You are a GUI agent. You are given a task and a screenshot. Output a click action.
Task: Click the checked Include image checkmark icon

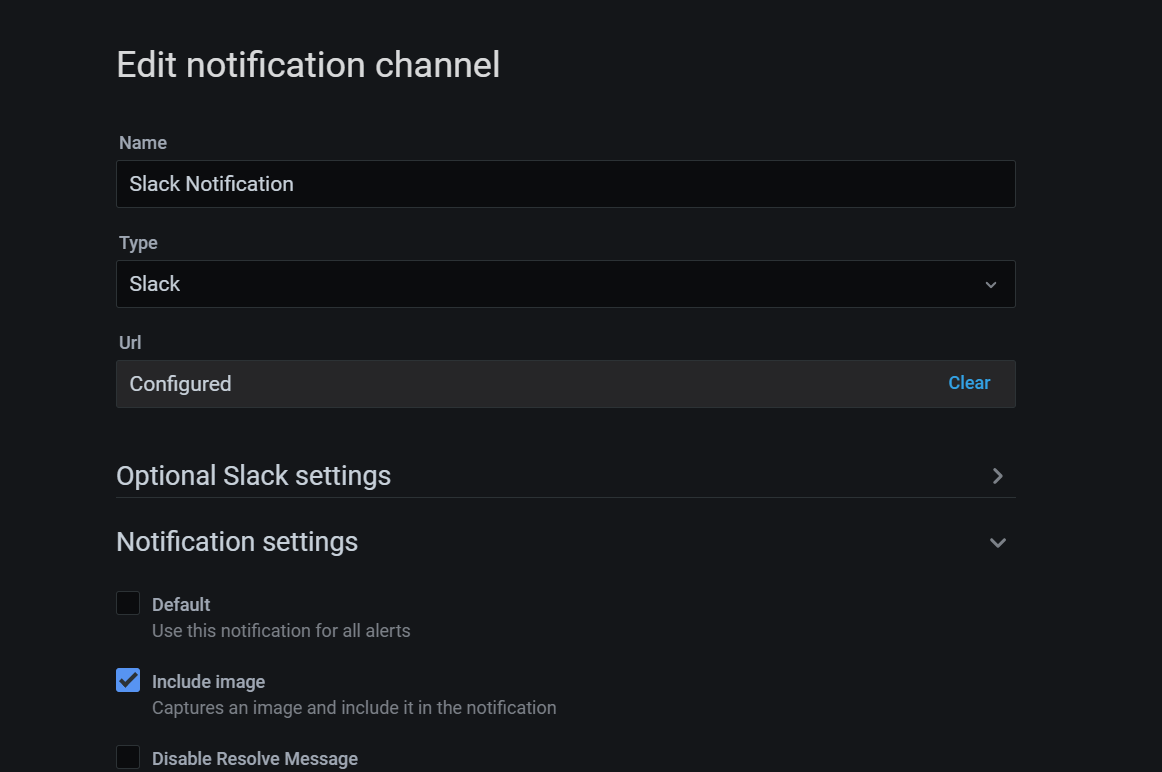tap(127, 680)
